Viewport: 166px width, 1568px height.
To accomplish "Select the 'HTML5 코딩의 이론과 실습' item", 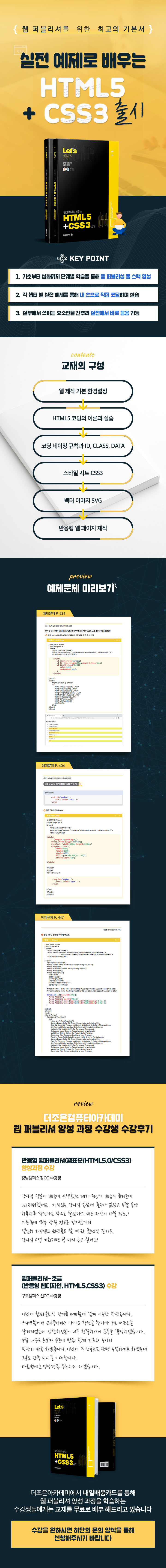I will coord(83,418).
